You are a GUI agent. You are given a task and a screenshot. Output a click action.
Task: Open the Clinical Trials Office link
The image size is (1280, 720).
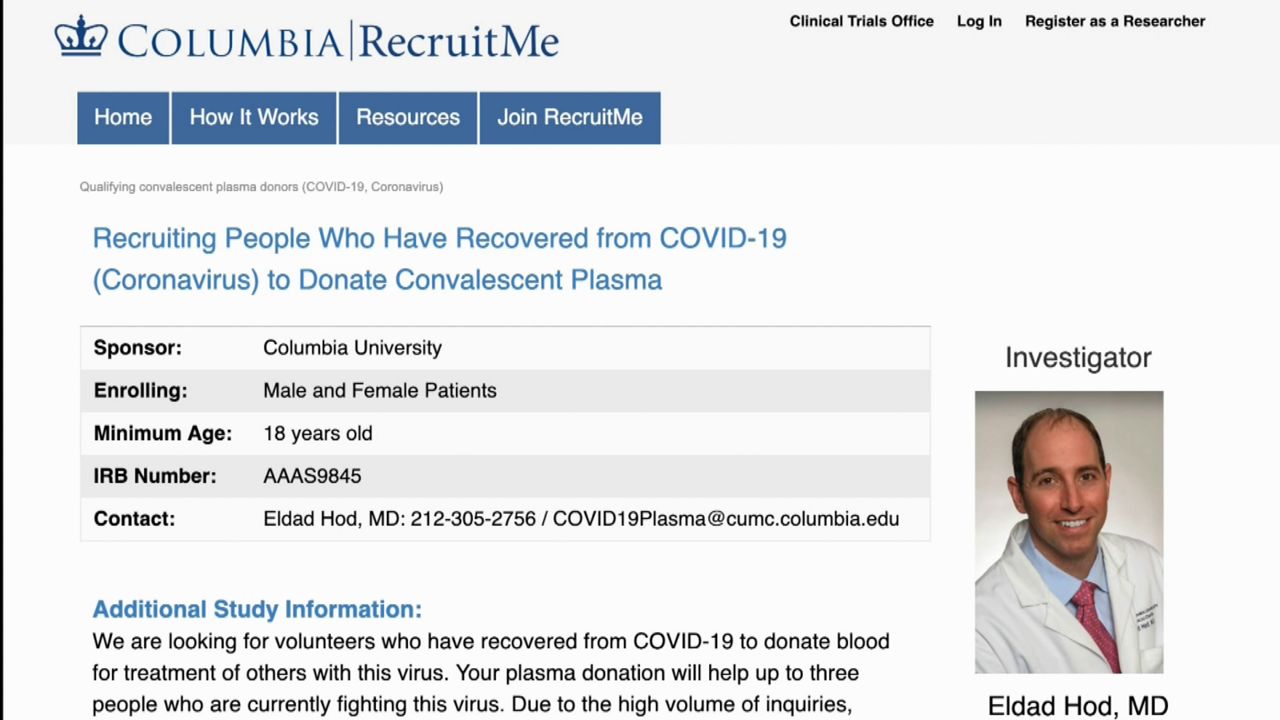[x=861, y=21]
